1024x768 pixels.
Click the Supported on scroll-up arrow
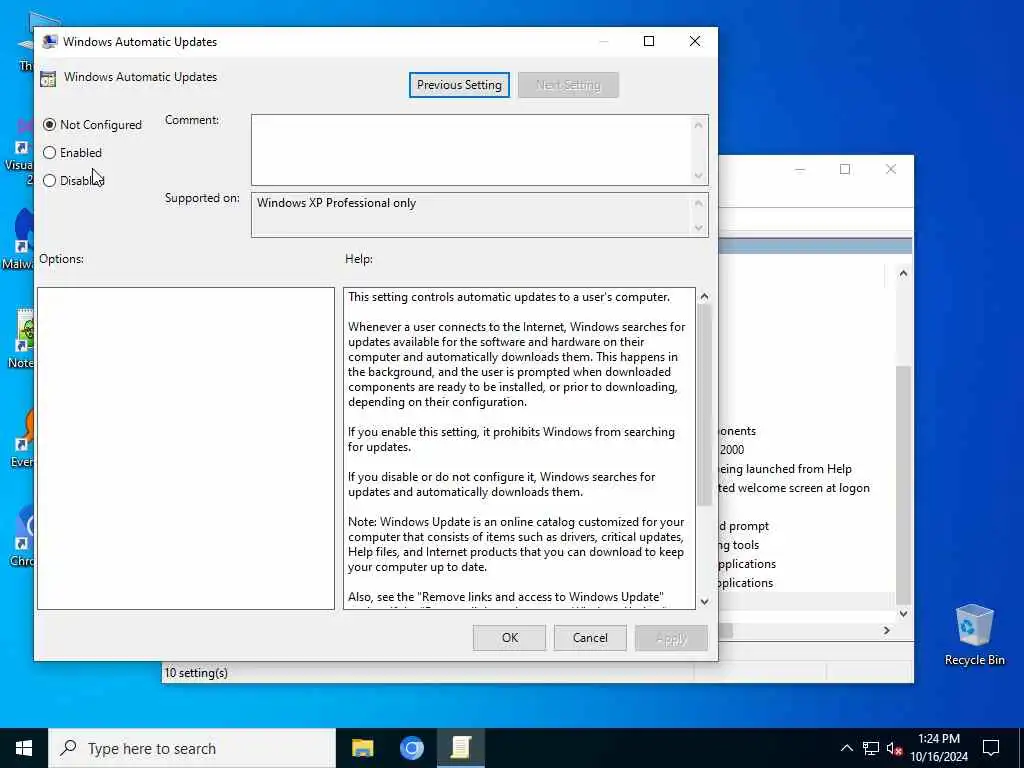pos(699,203)
